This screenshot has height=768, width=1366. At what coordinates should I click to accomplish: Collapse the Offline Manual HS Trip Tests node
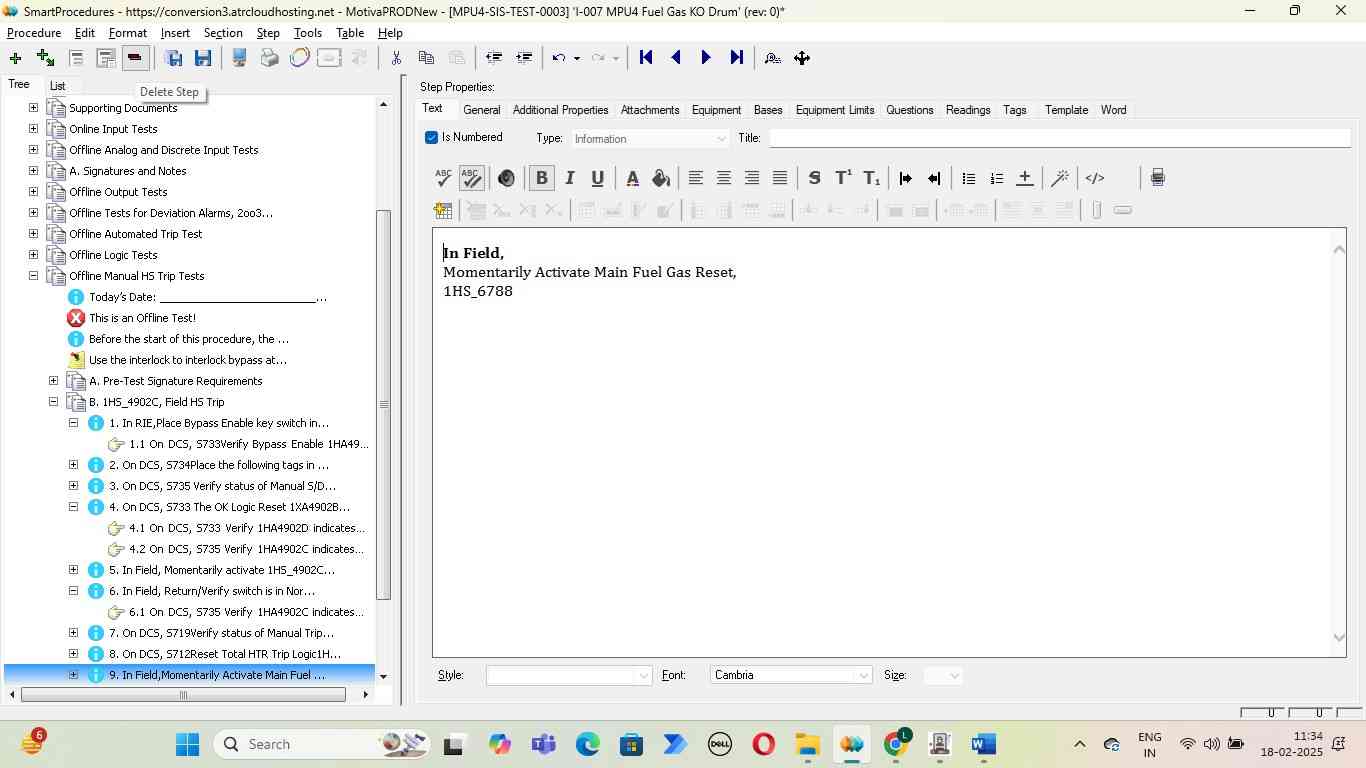(33, 276)
